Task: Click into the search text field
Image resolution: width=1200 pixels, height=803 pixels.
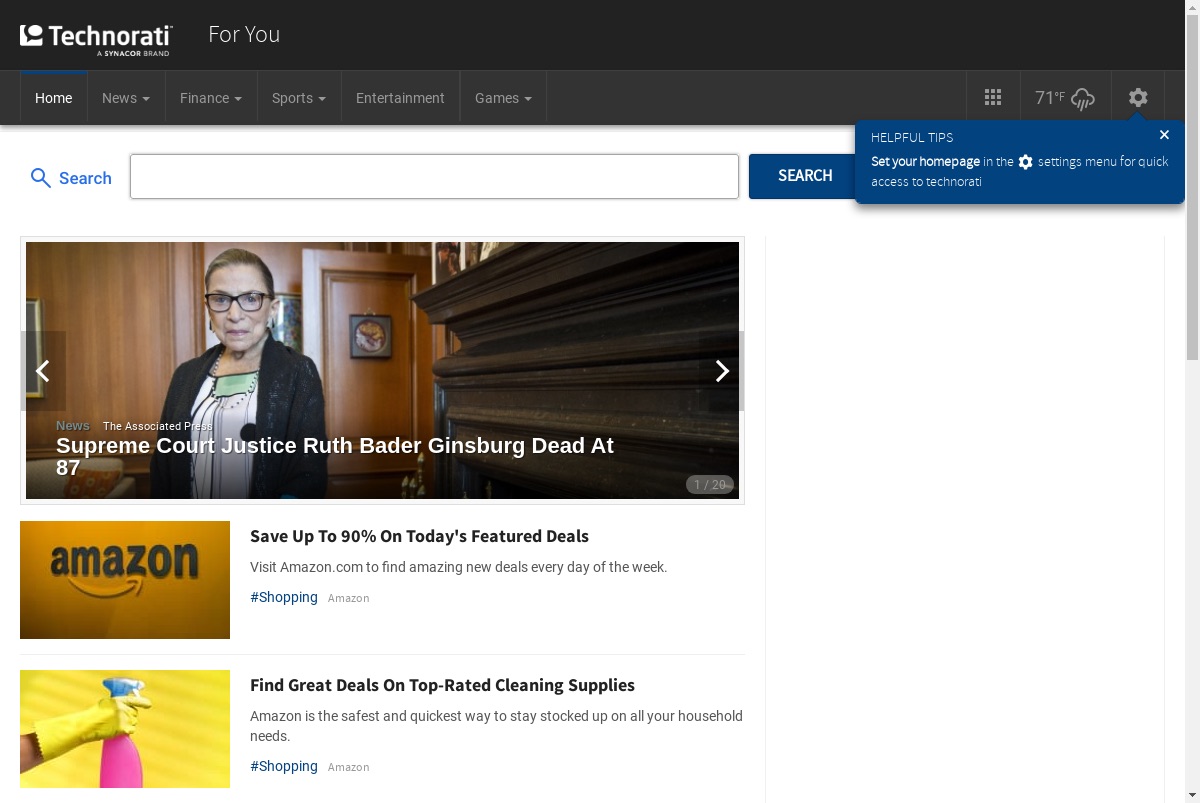Action: (434, 176)
